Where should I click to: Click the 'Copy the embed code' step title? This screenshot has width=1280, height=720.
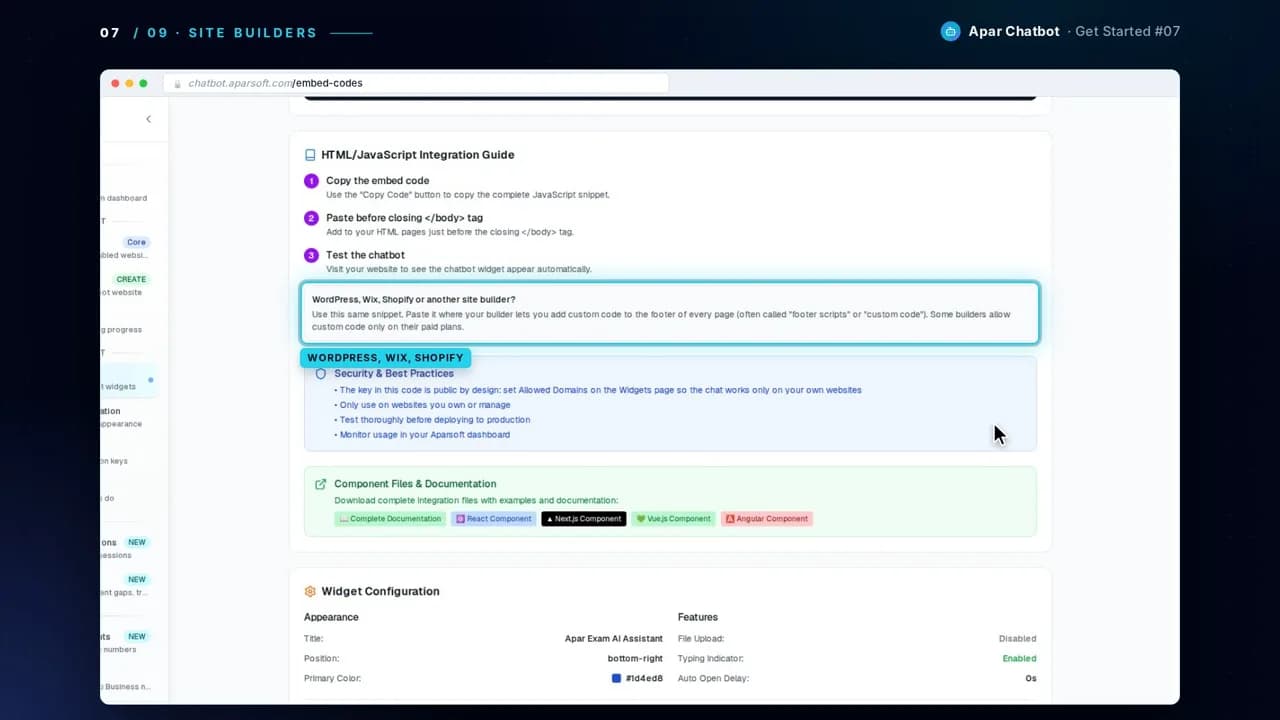[x=377, y=181]
